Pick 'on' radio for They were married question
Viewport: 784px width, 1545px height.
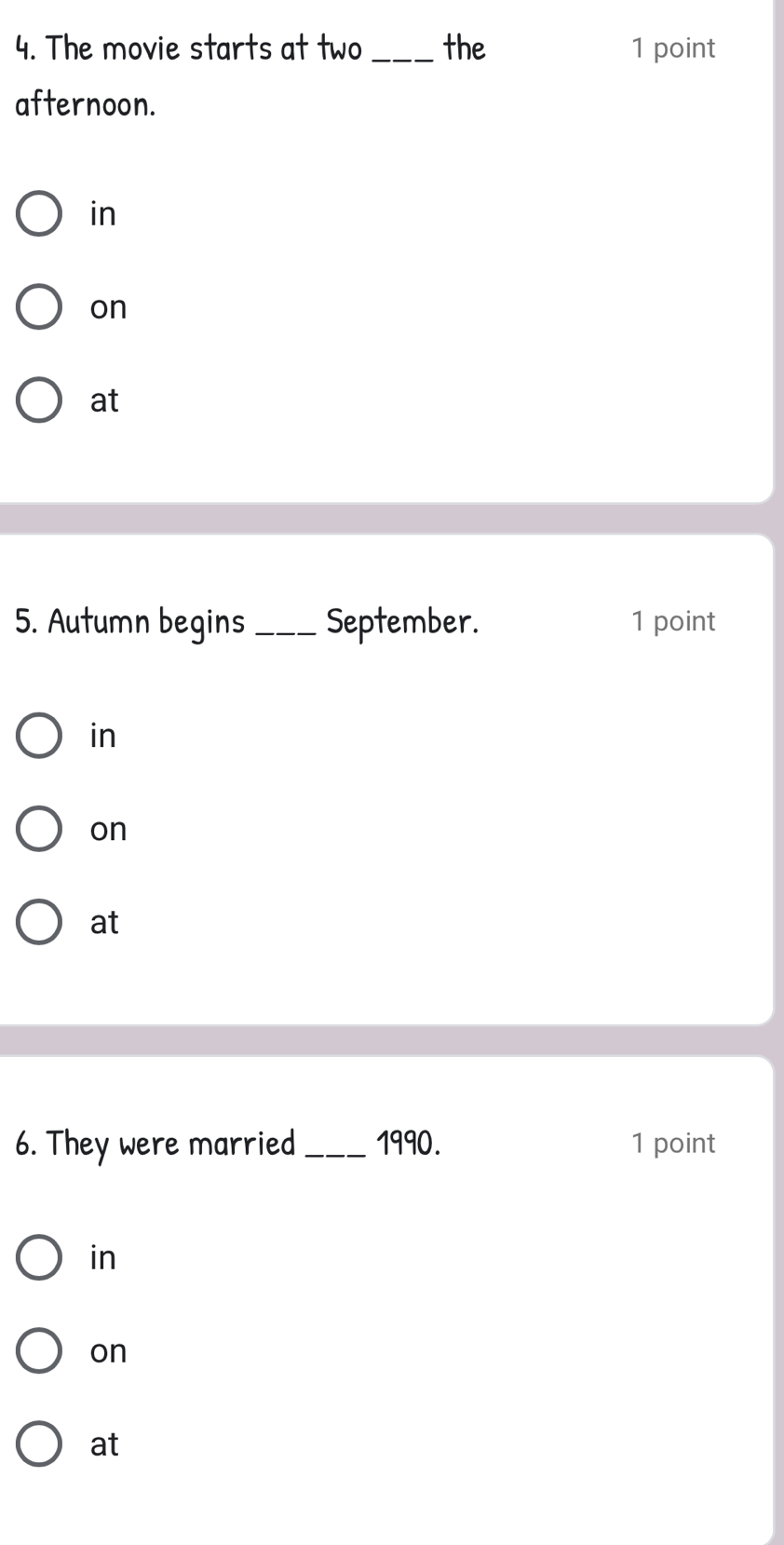click(x=39, y=1350)
